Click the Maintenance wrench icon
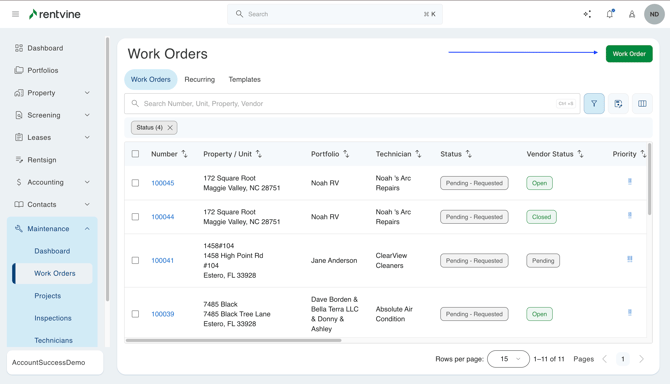Viewport: 670px width, 384px height. coord(19,229)
